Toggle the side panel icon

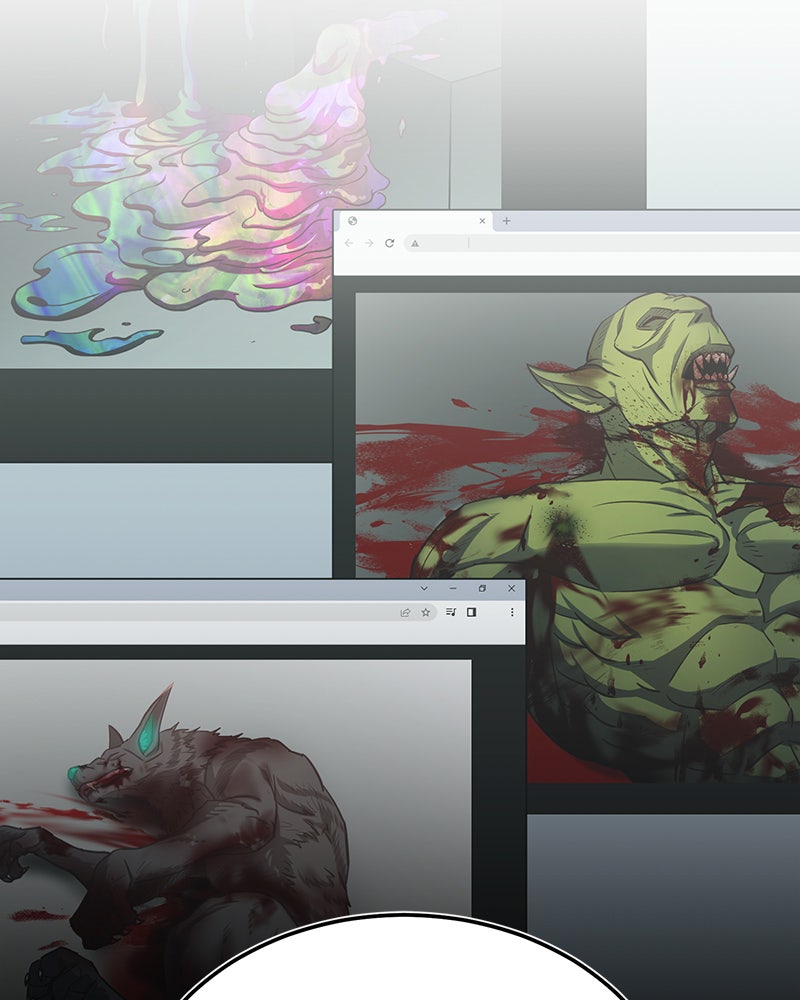pos(471,612)
